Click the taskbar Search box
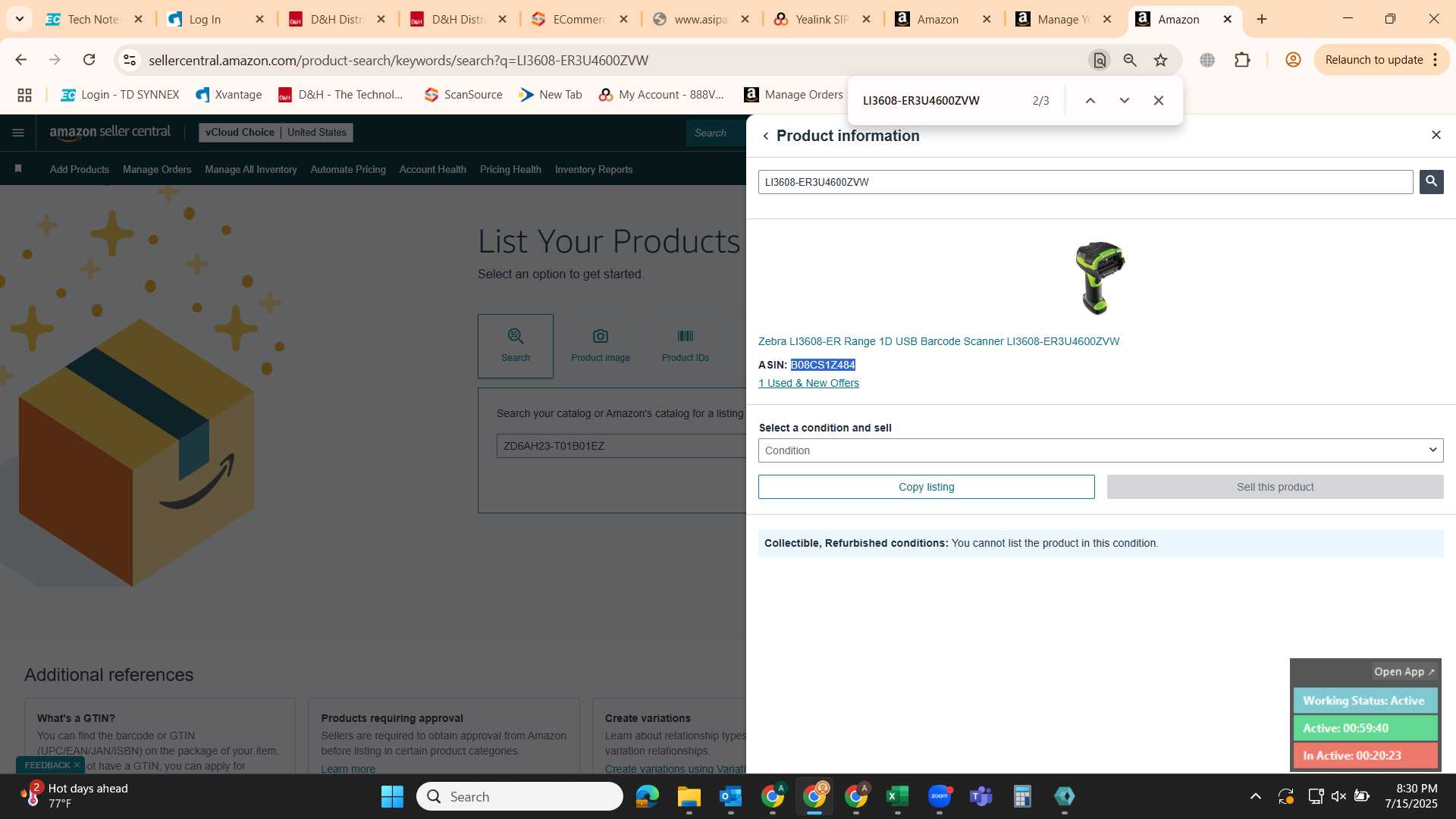This screenshot has height=819, width=1456. pyautogui.click(x=519, y=796)
